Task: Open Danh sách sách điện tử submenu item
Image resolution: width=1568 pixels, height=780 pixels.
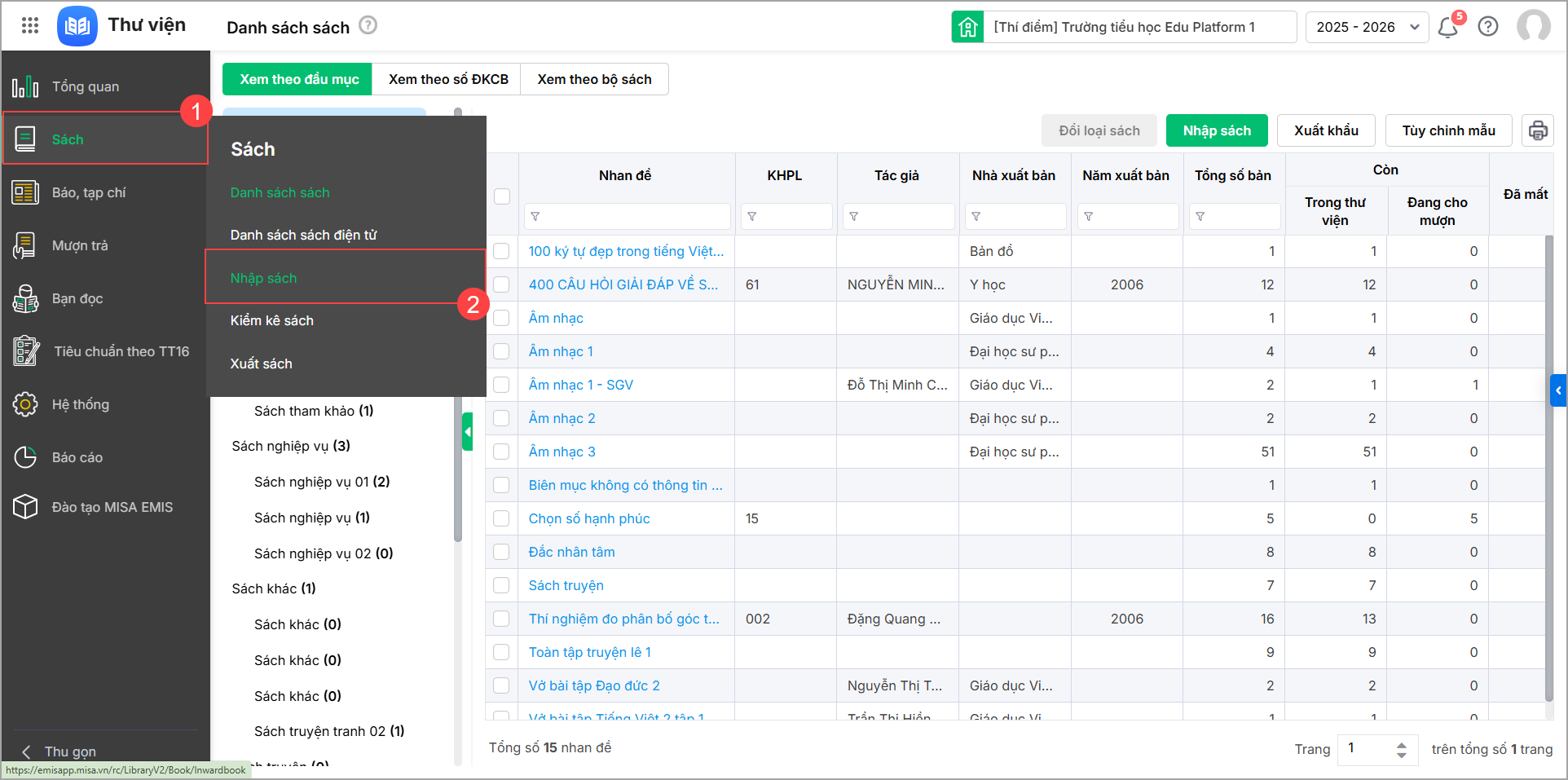Action: (303, 235)
